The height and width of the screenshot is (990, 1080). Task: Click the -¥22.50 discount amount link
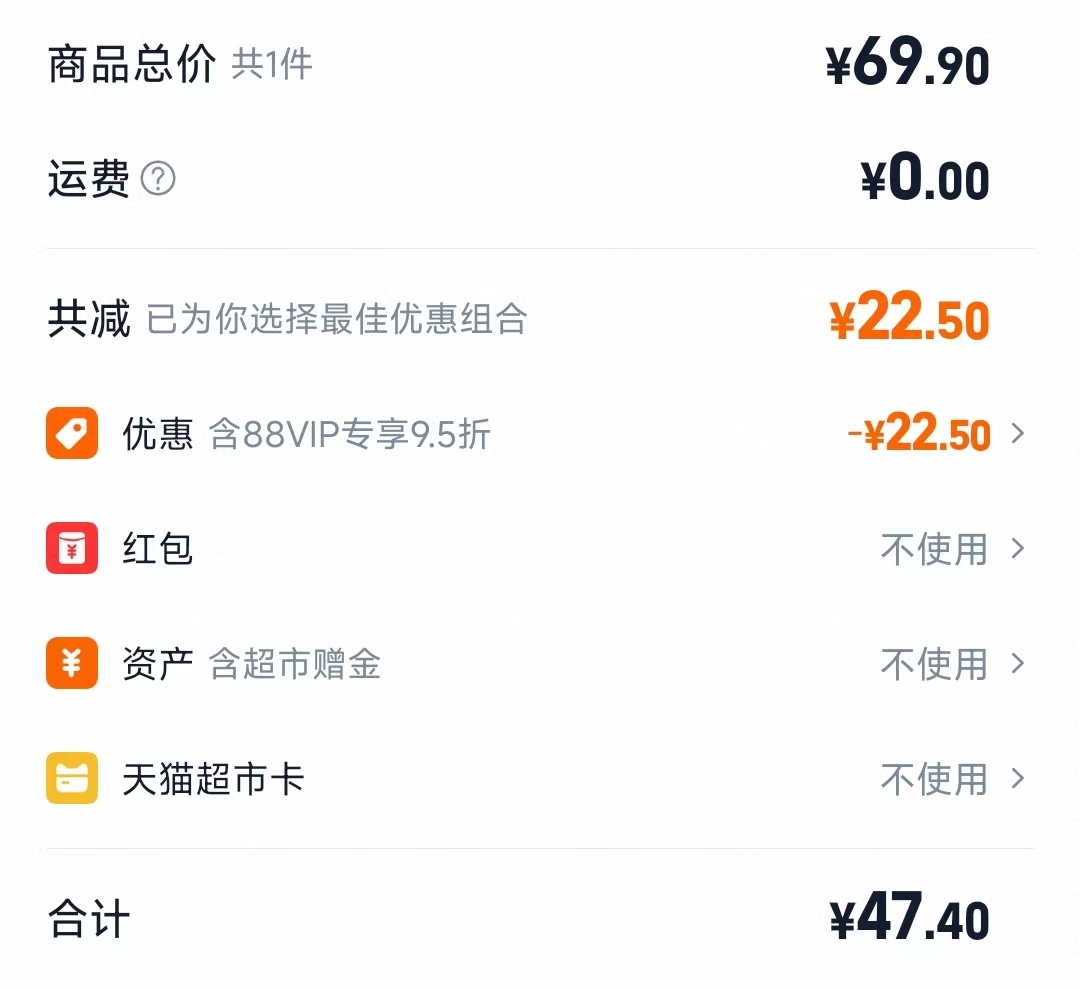pyautogui.click(x=915, y=433)
